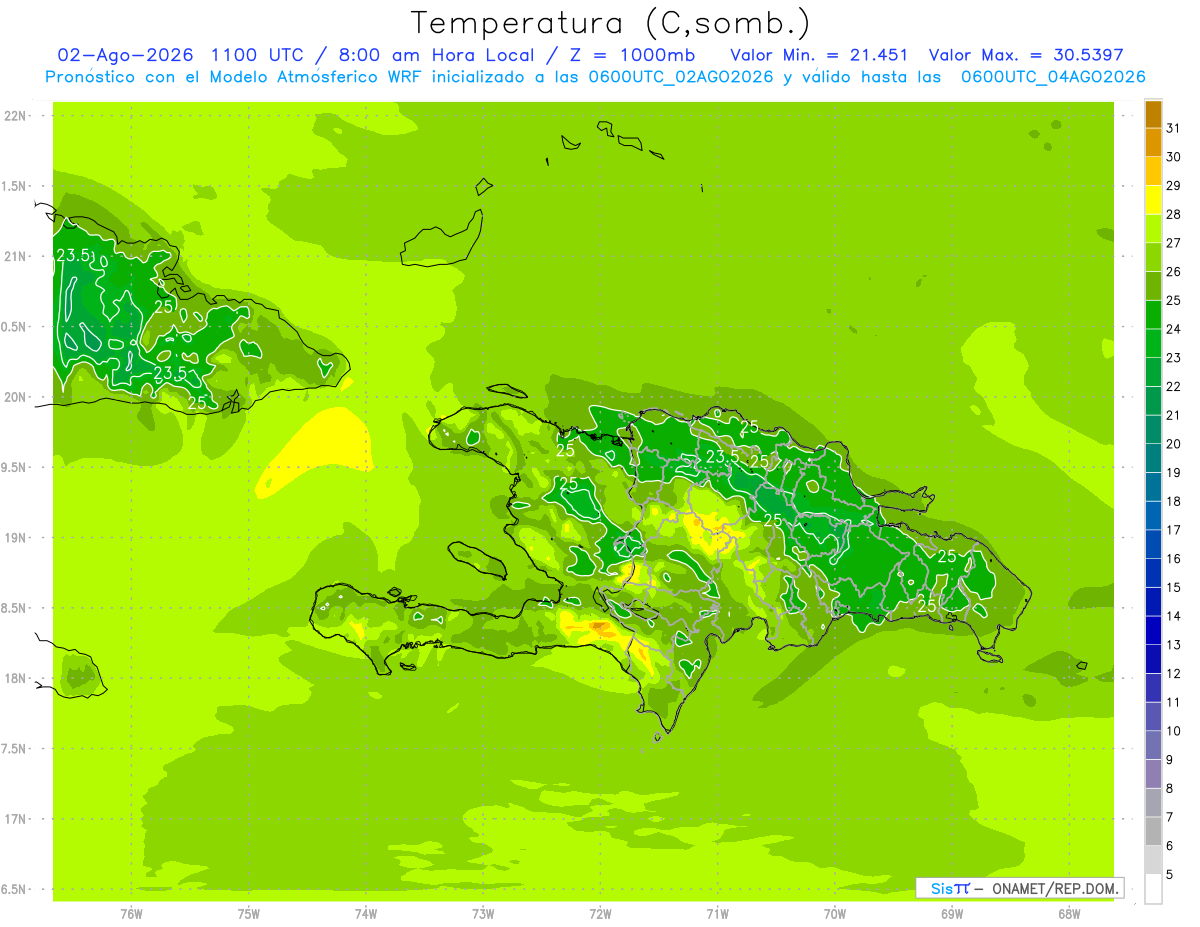This screenshot has height=927, width=1200.
Task: Click the "75W" longitude axis label
Action: pos(249,914)
